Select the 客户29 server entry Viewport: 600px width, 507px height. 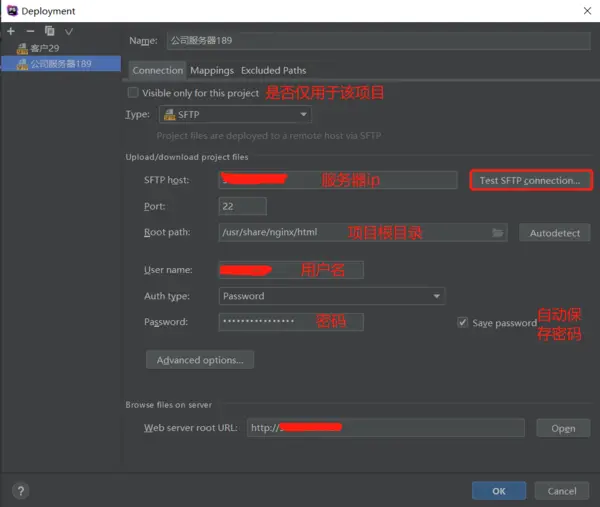coord(61,48)
